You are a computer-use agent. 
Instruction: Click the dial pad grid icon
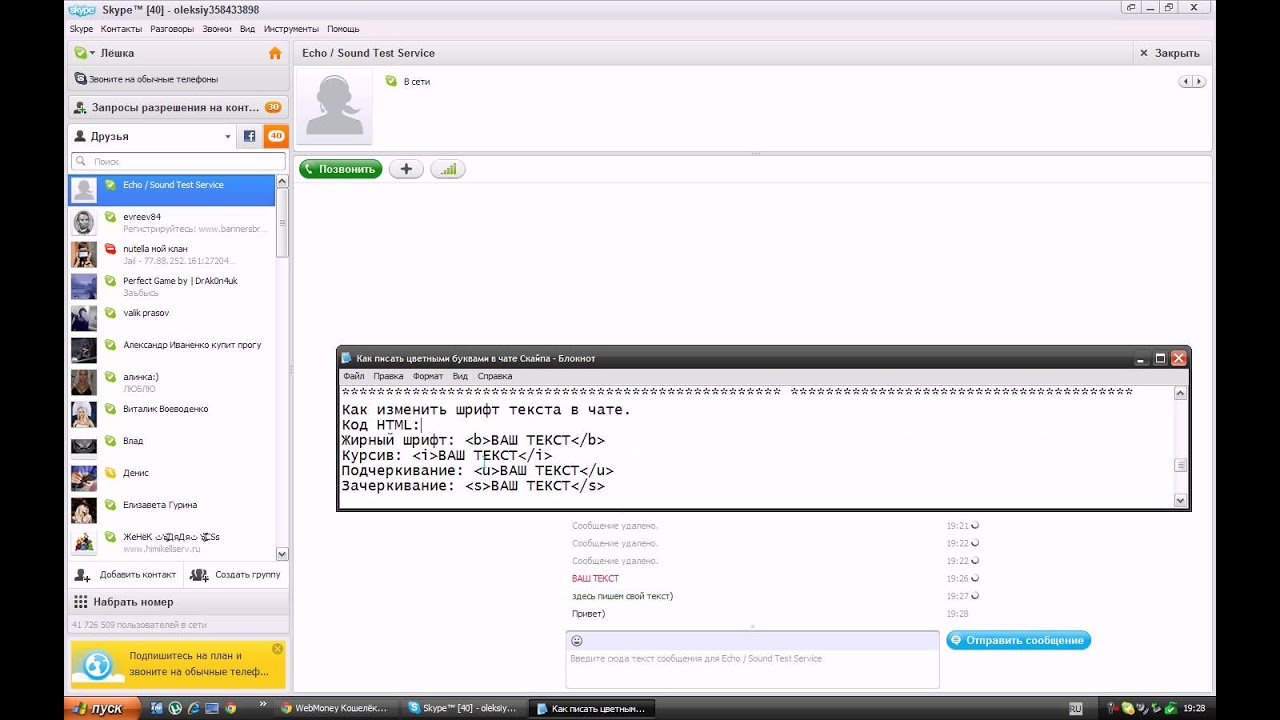81,602
